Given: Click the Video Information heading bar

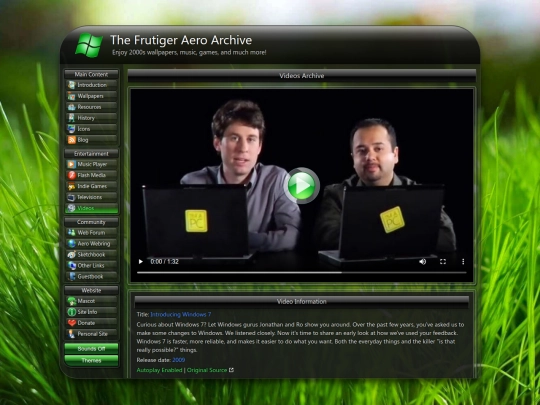Looking at the screenshot, I should 302,301.
